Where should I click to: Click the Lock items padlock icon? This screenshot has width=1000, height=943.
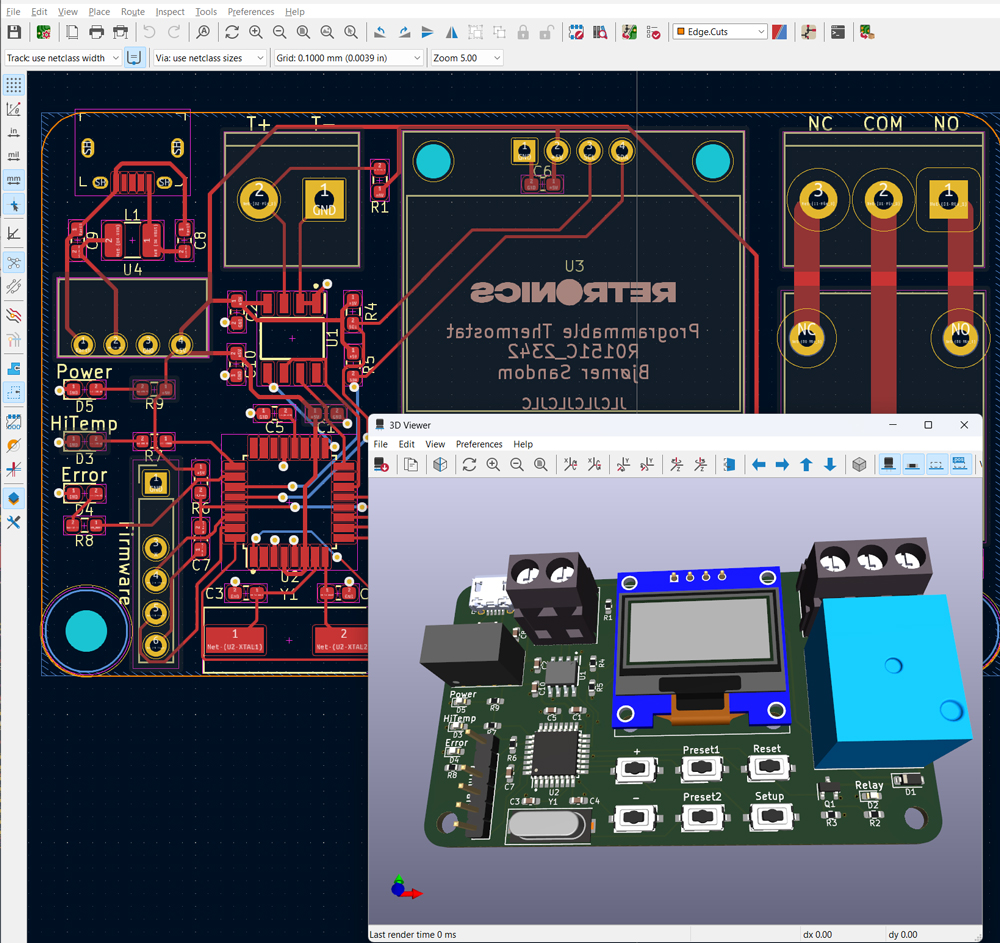[523, 32]
